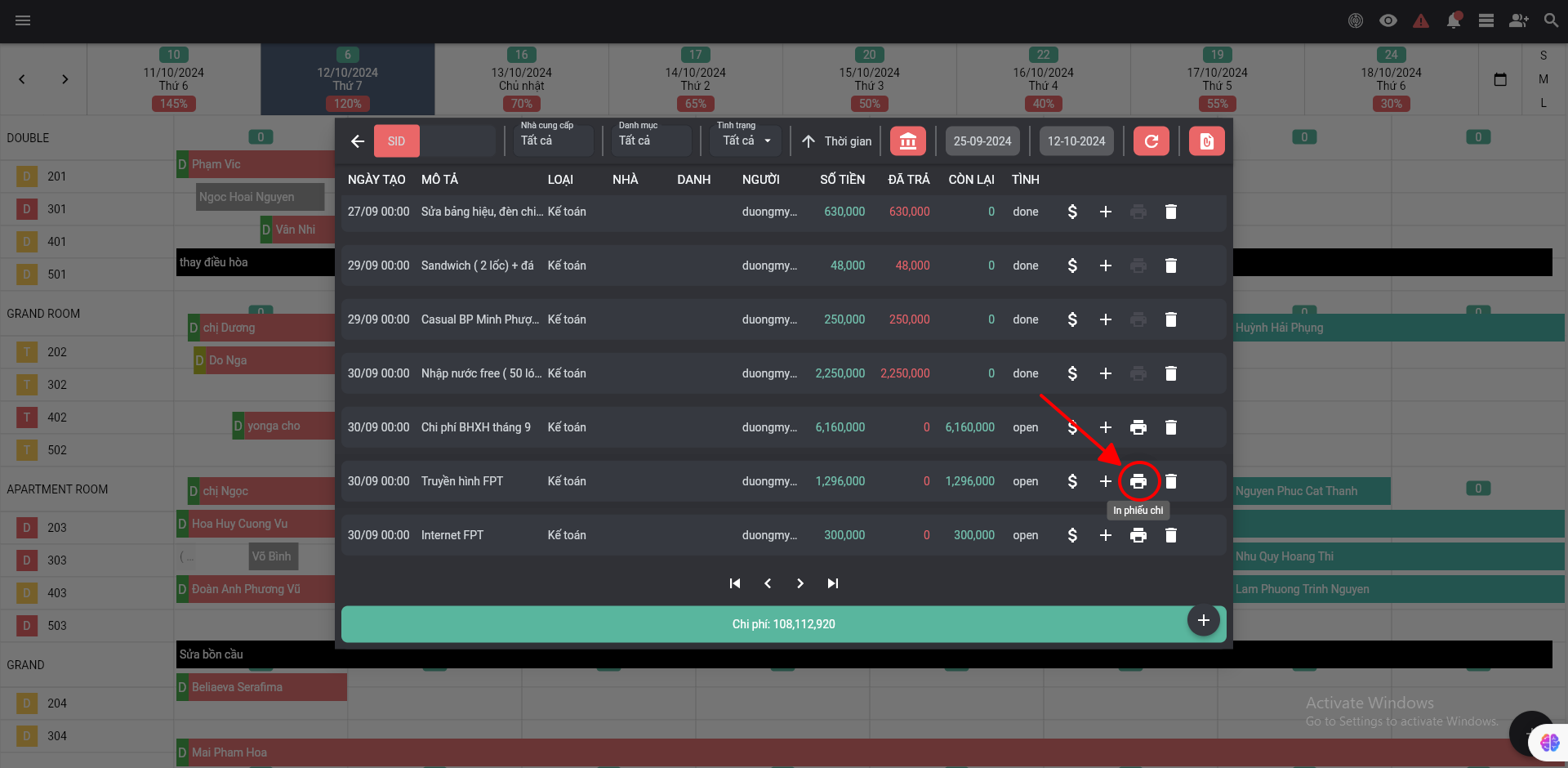
Task: Jump to first page of expenses
Action: click(735, 583)
